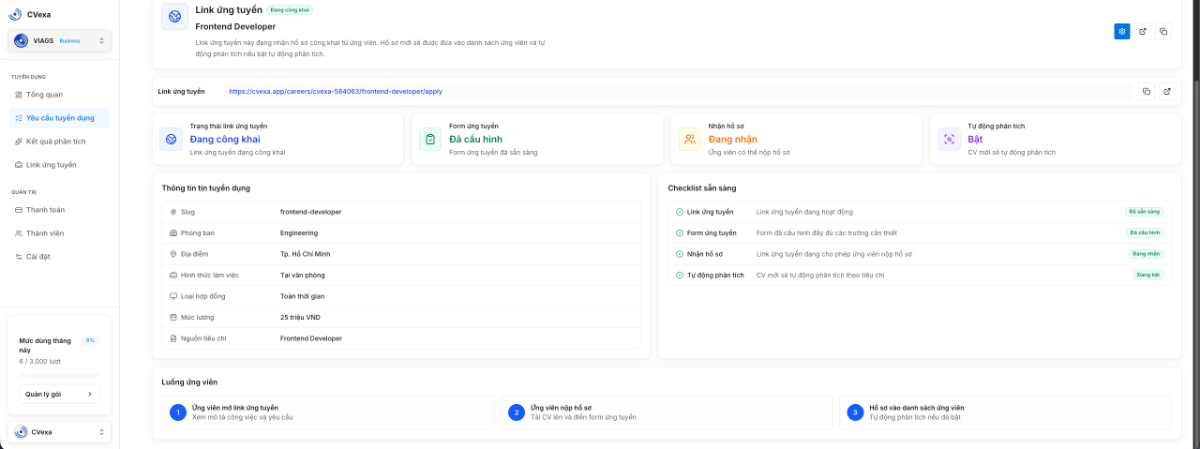
Task: Click check icon of Form ứng tuyển checklist row
Action: [680, 233]
